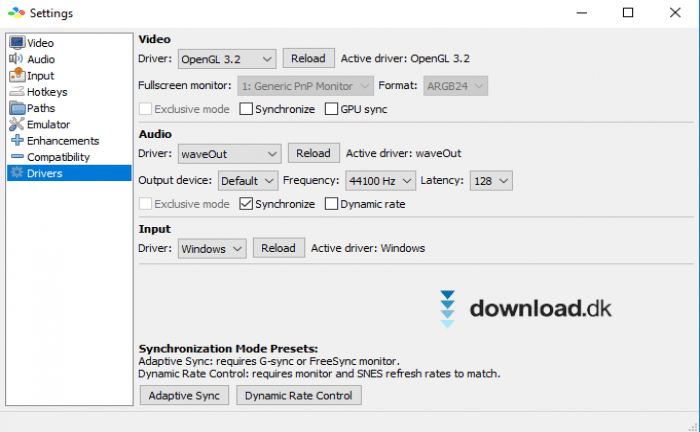
Task: Enable the Dynamic rate checkbox
Action: pyautogui.click(x=331, y=204)
